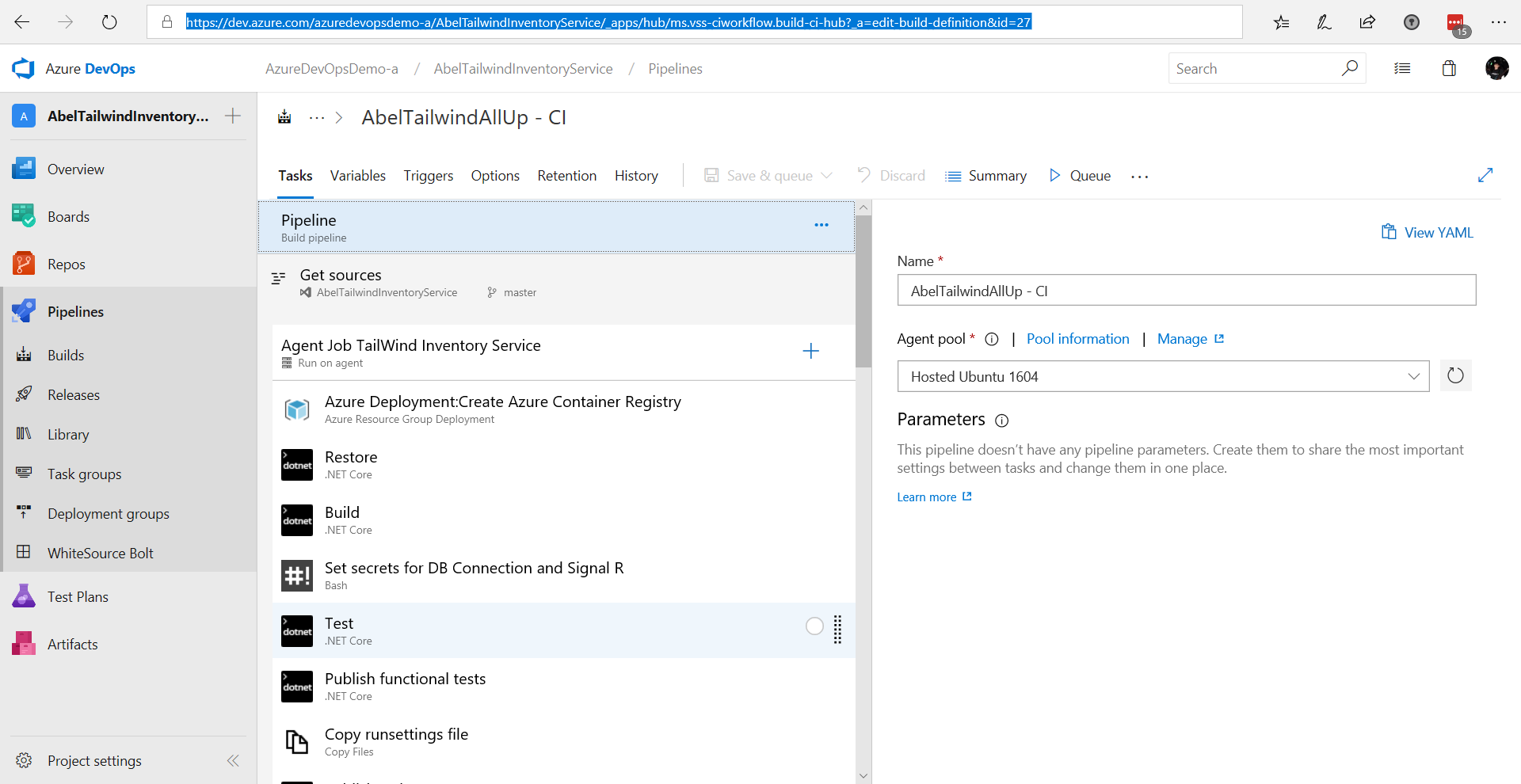Add page to browser favorites
The width and height of the screenshot is (1521, 784).
tap(1281, 22)
